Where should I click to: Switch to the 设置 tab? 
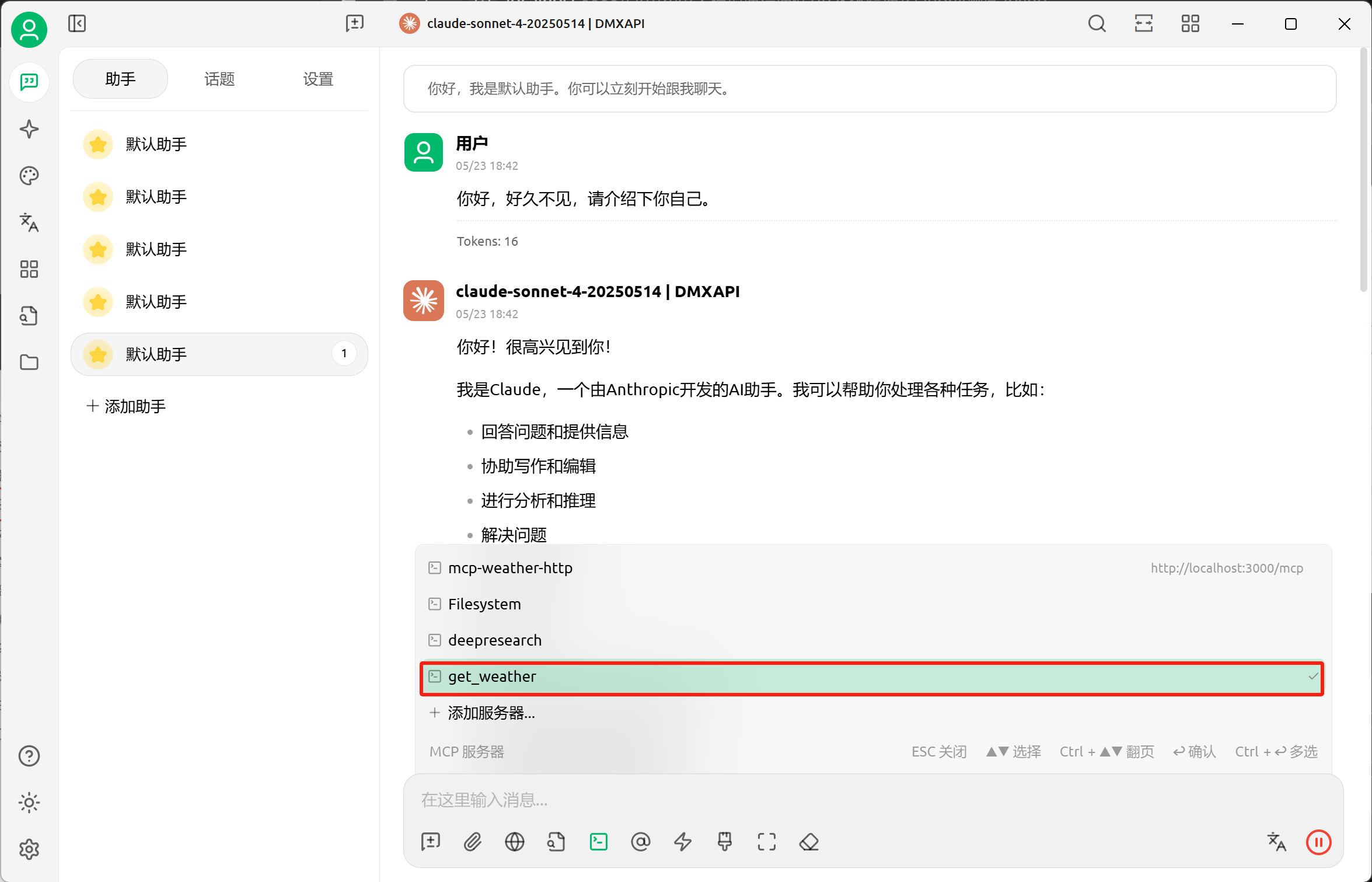tap(318, 79)
